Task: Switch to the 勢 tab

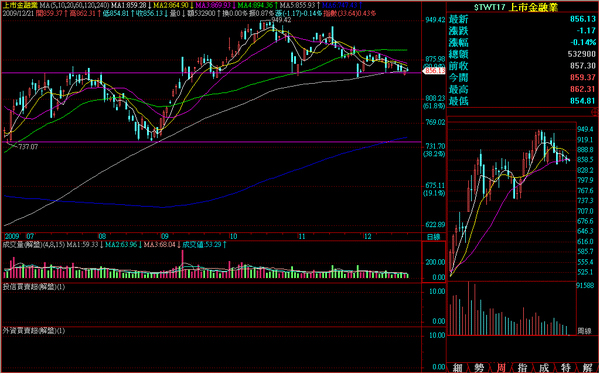Action: (479, 368)
